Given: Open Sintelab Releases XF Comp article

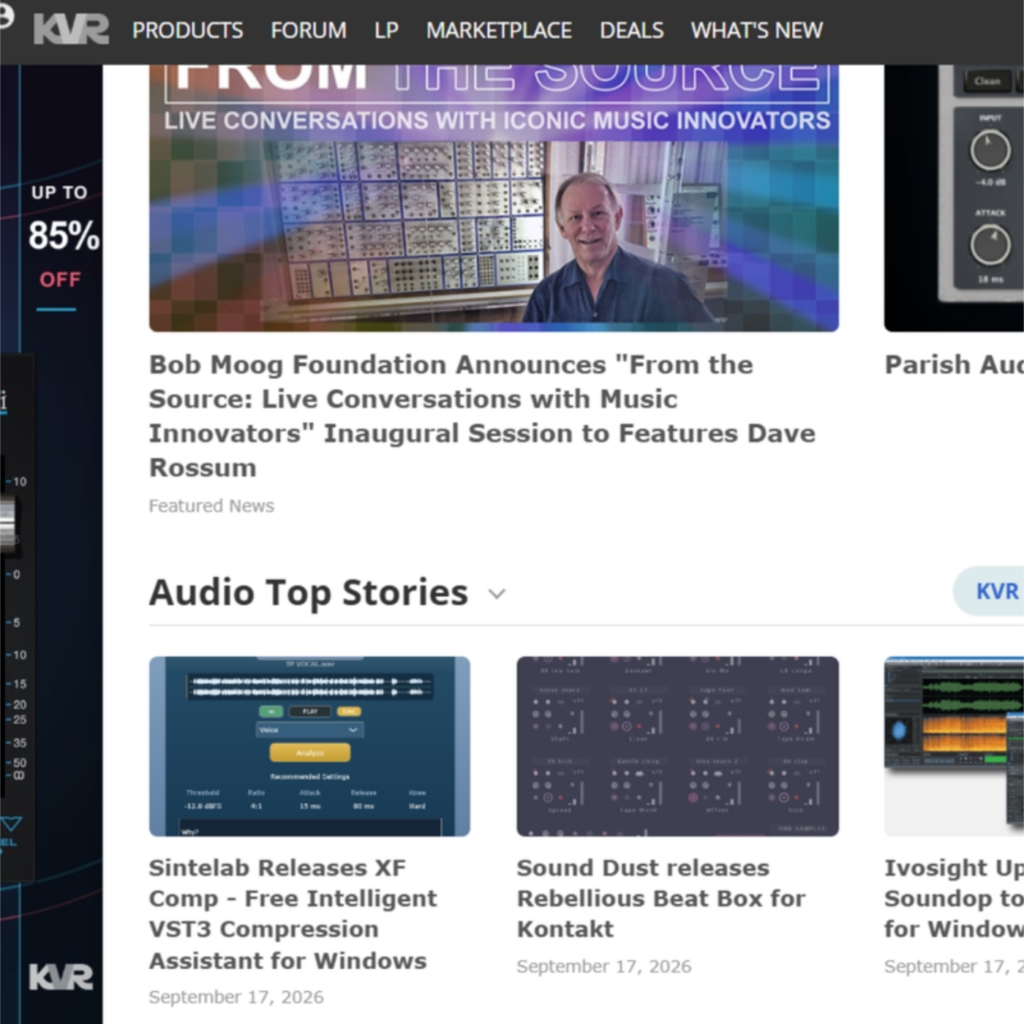Looking at the screenshot, I should [x=293, y=914].
